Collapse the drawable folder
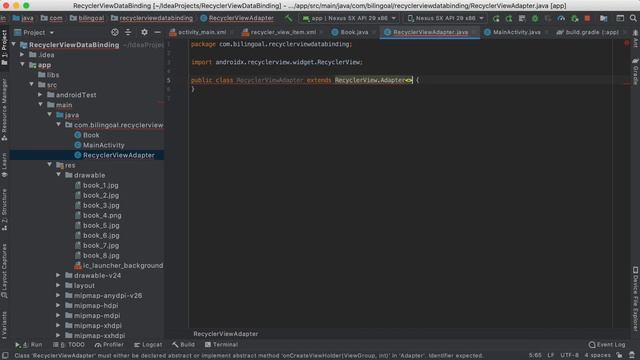Screen dimensions: 640x360 pyautogui.click(x=58, y=175)
